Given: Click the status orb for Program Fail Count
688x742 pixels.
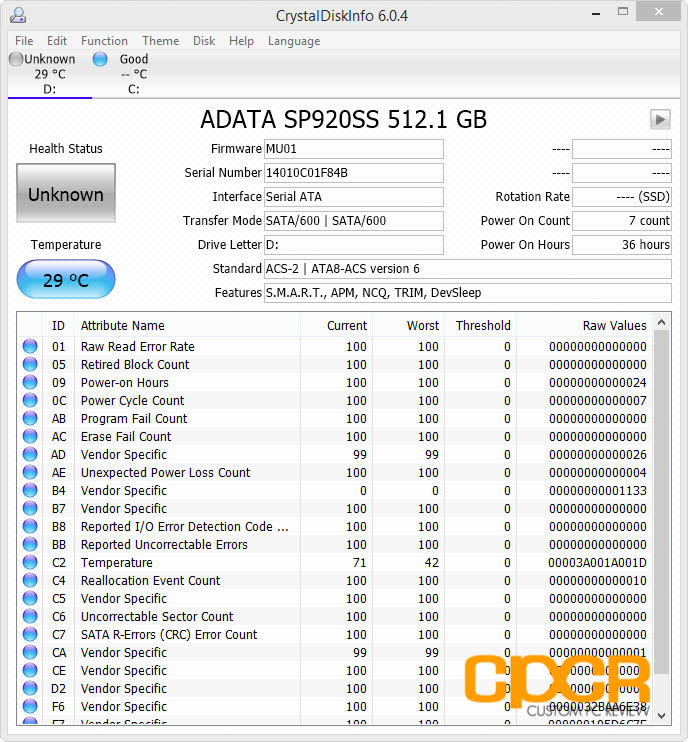Looking at the screenshot, I should pyautogui.click(x=30, y=418).
